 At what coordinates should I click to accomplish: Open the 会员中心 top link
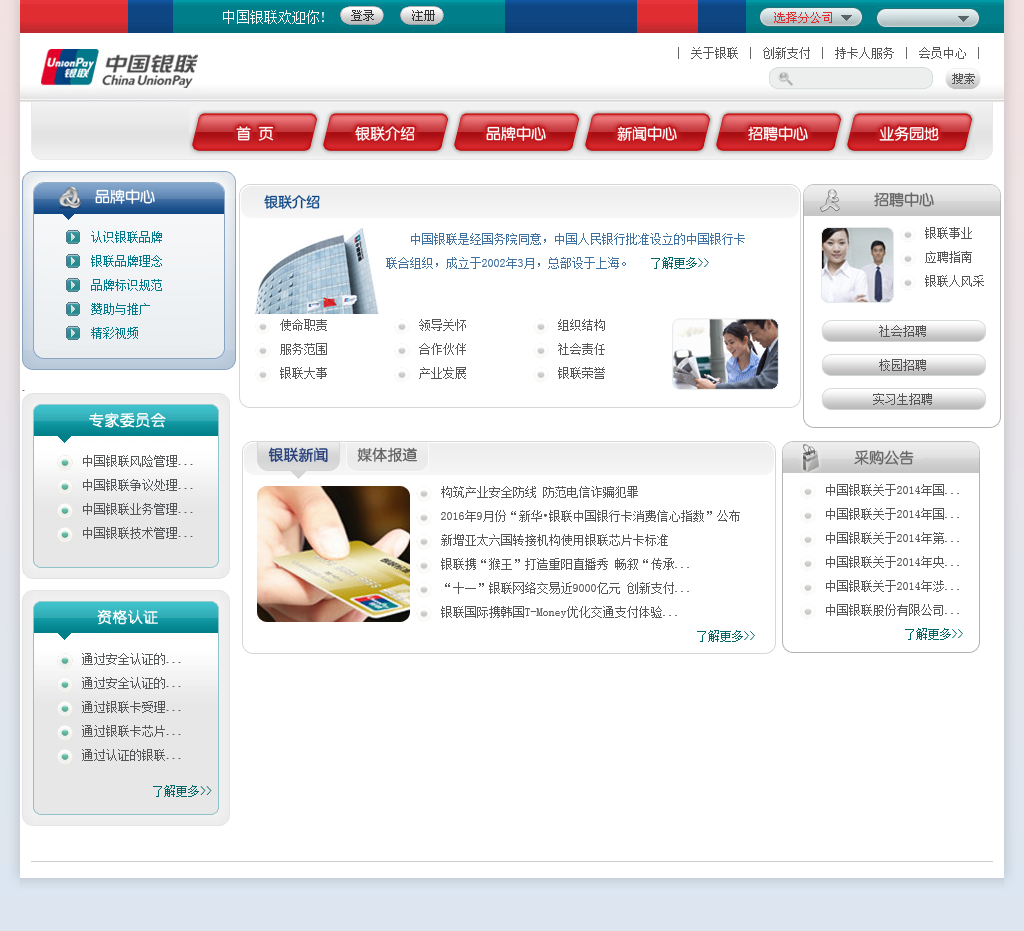tap(942, 54)
